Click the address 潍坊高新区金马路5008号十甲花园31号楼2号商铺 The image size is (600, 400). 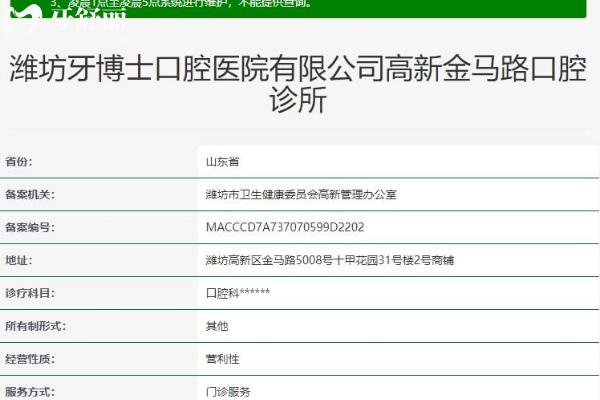point(330,260)
